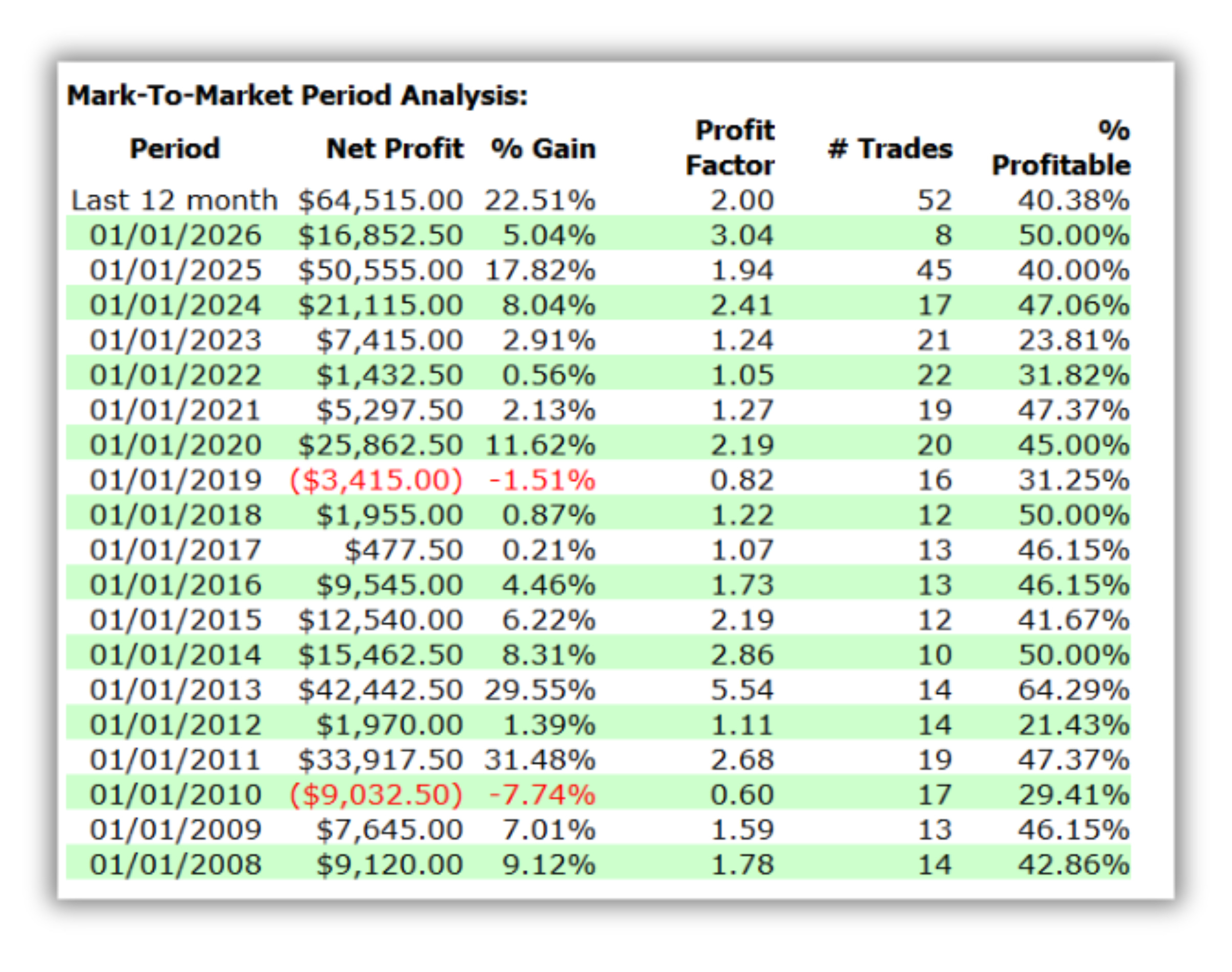Viewport: 1232px width, 972px height.
Task: Click the 45 trades value for 2025
Action: point(934,270)
